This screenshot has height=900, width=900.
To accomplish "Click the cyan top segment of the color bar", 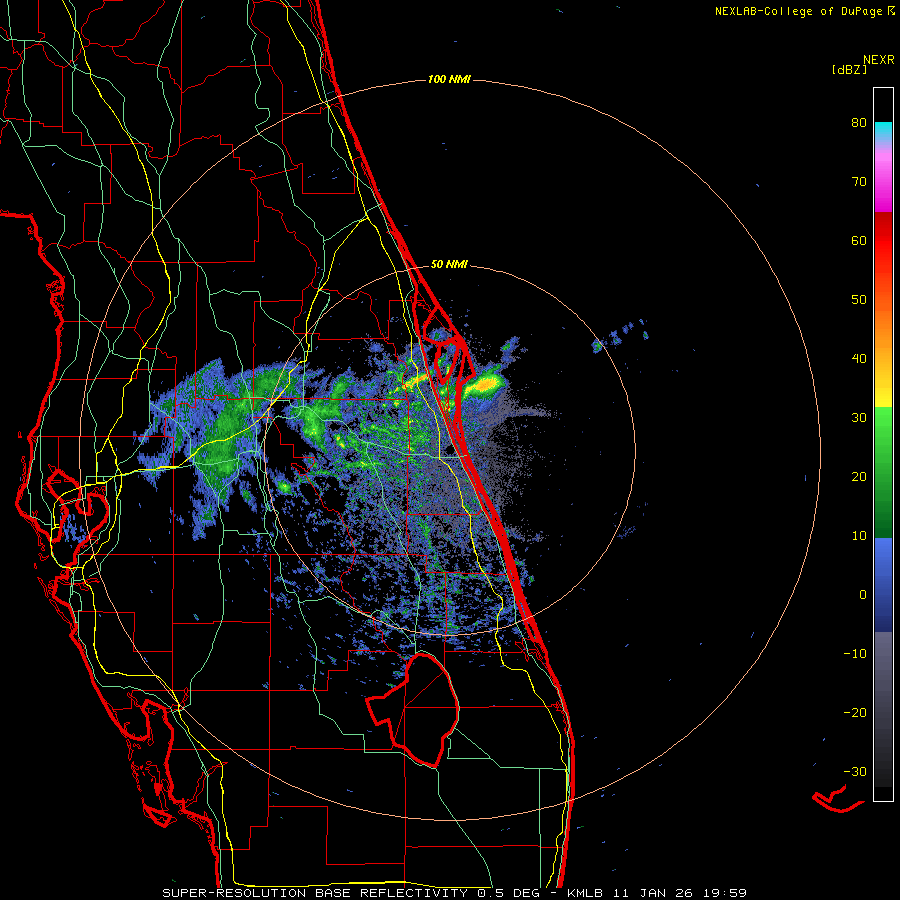I will [x=883, y=132].
